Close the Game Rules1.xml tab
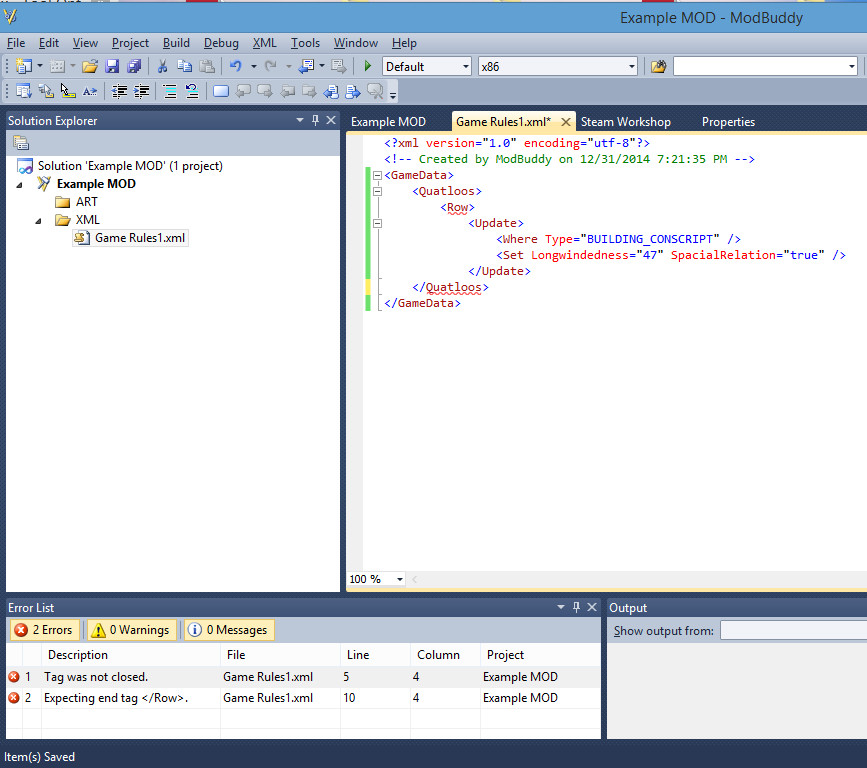Image resolution: width=867 pixels, height=768 pixels. click(566, 122)
